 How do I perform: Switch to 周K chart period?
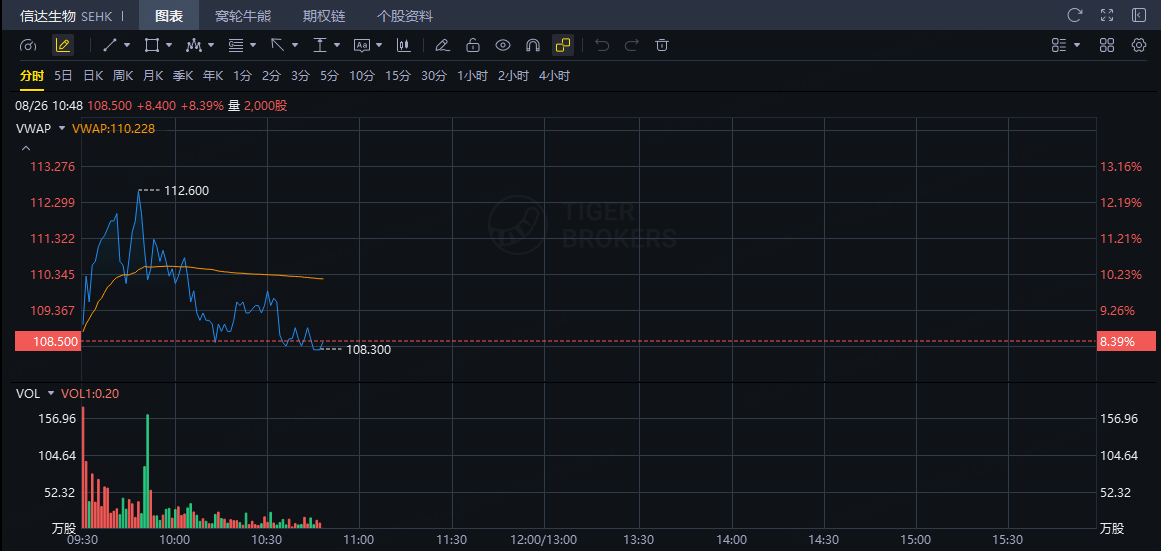[x=123, y=76]
